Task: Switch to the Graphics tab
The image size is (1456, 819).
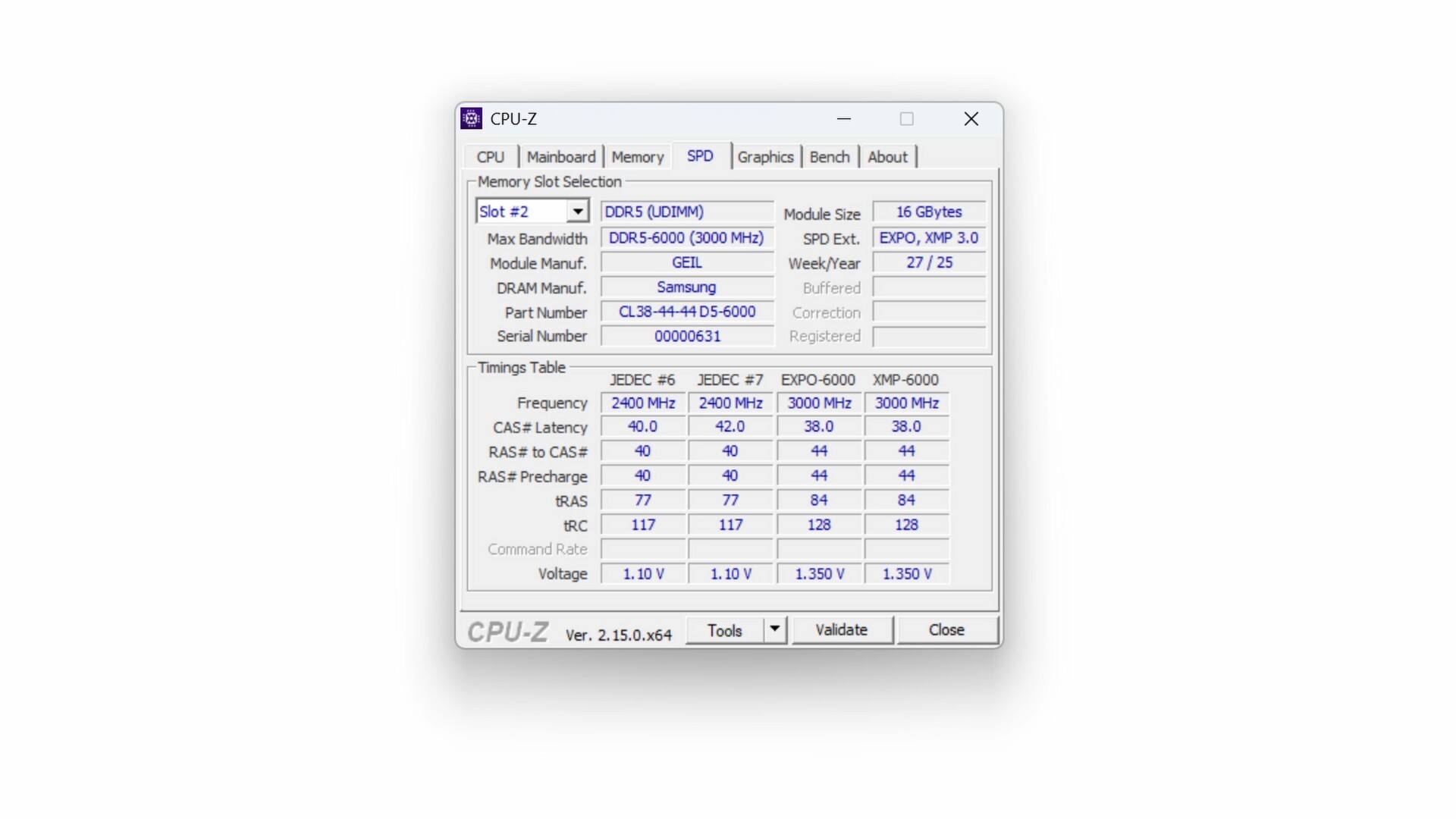Action: coord(765,156)
